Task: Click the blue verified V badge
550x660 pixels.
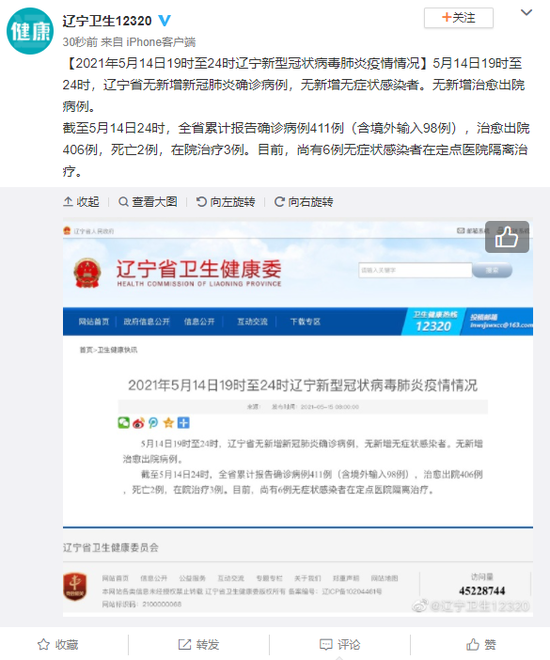Action: tap(164, 20)
